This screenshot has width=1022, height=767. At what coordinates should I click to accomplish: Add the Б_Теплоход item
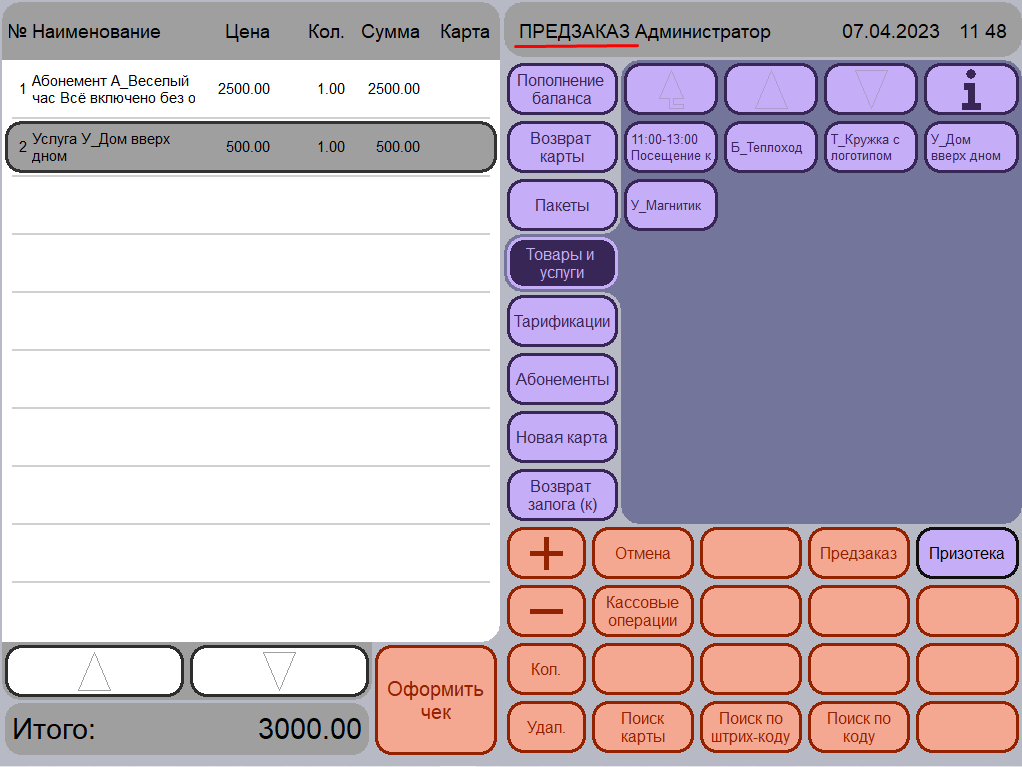(770, 147)
